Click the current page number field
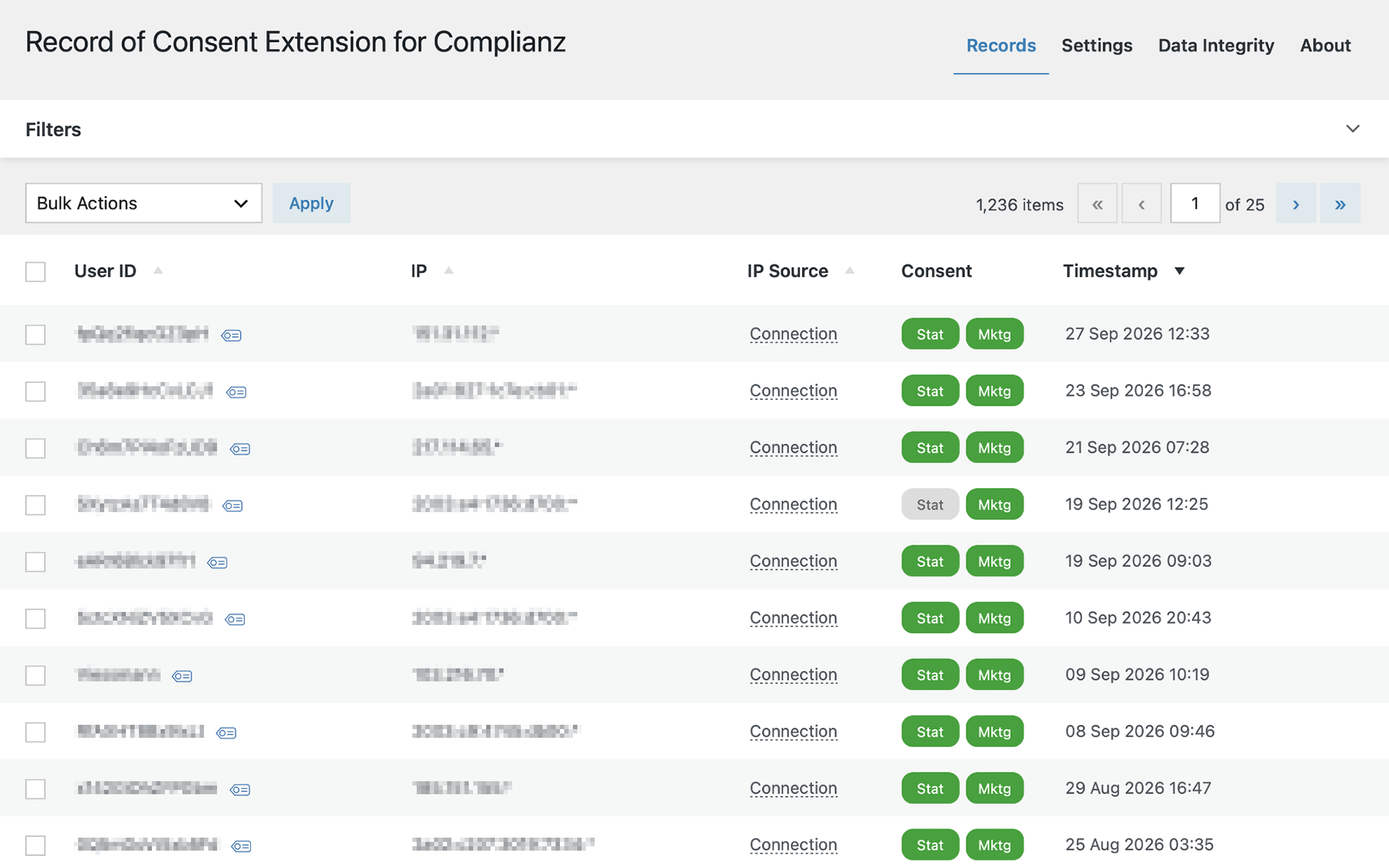 pyautogui.click(x=1195, y=203)
